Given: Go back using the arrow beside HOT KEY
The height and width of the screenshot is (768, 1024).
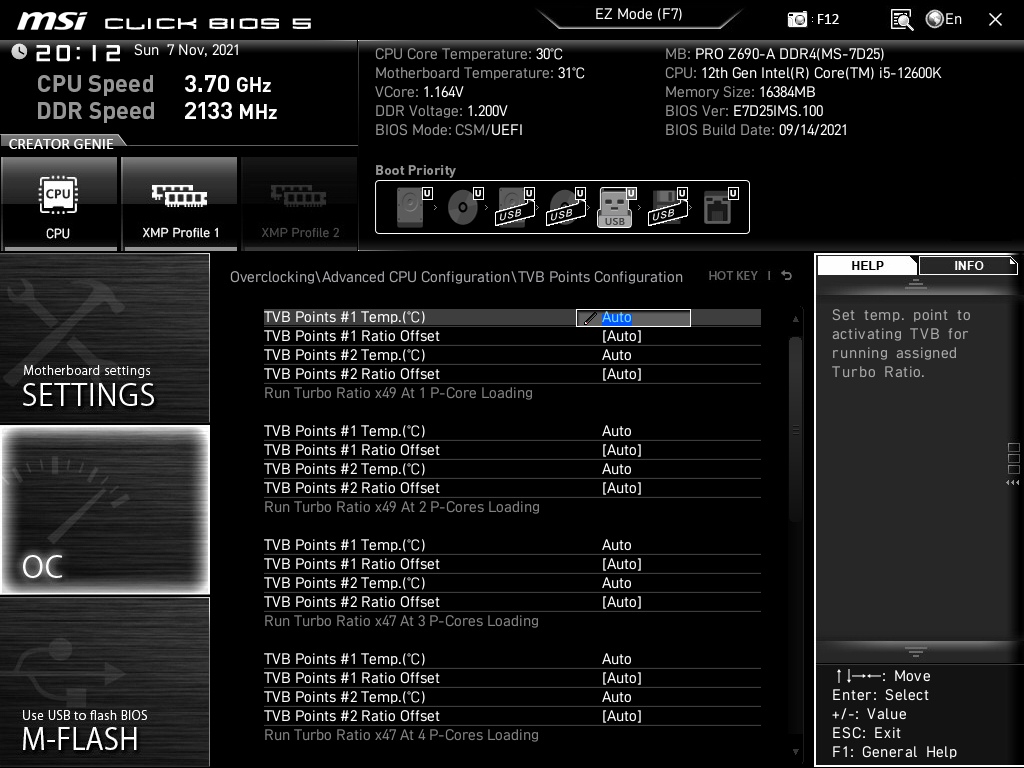Looking at the screenshot, I should tap(787, 276).
